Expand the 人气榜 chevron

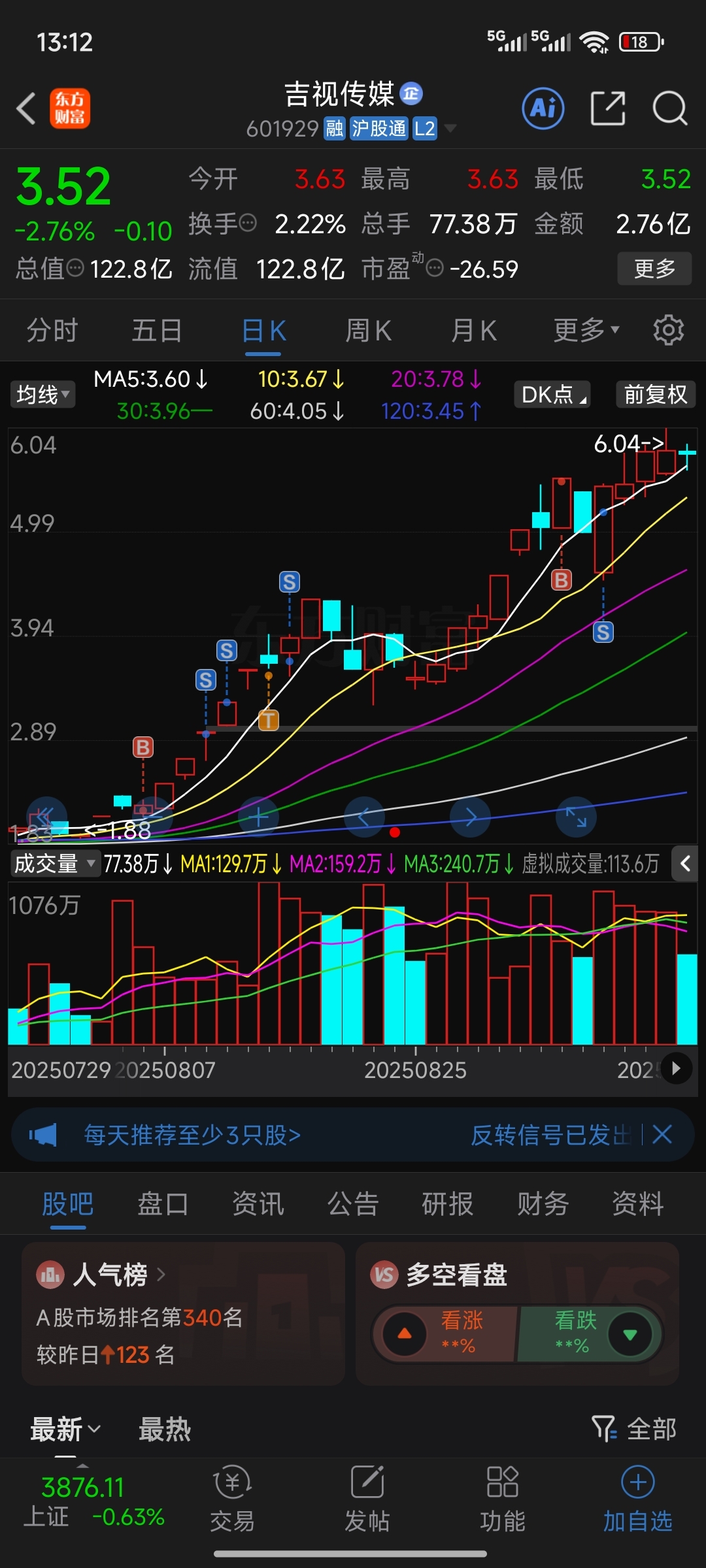[x=161, y=1275]
